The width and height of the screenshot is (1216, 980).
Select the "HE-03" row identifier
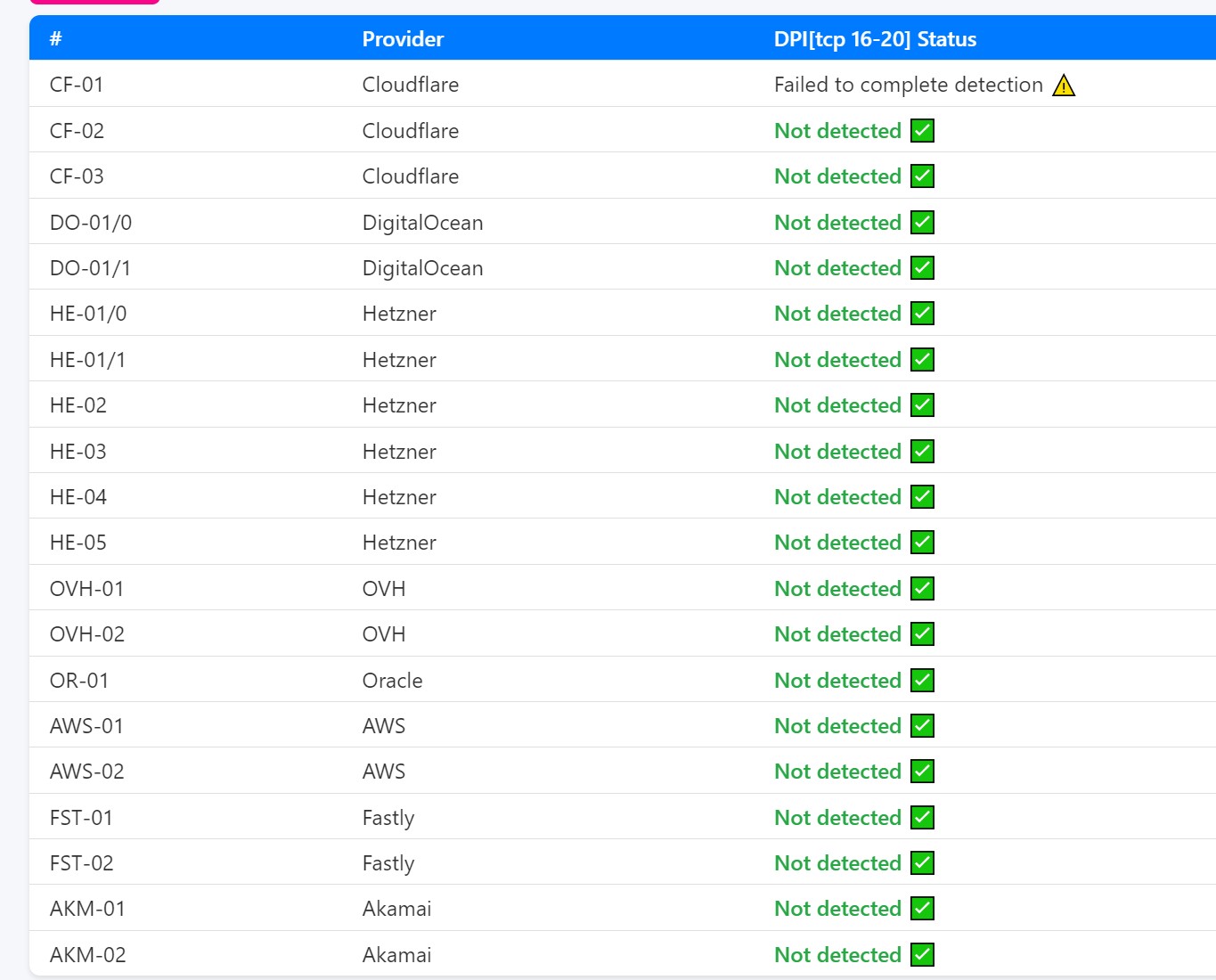coord(78,452)
